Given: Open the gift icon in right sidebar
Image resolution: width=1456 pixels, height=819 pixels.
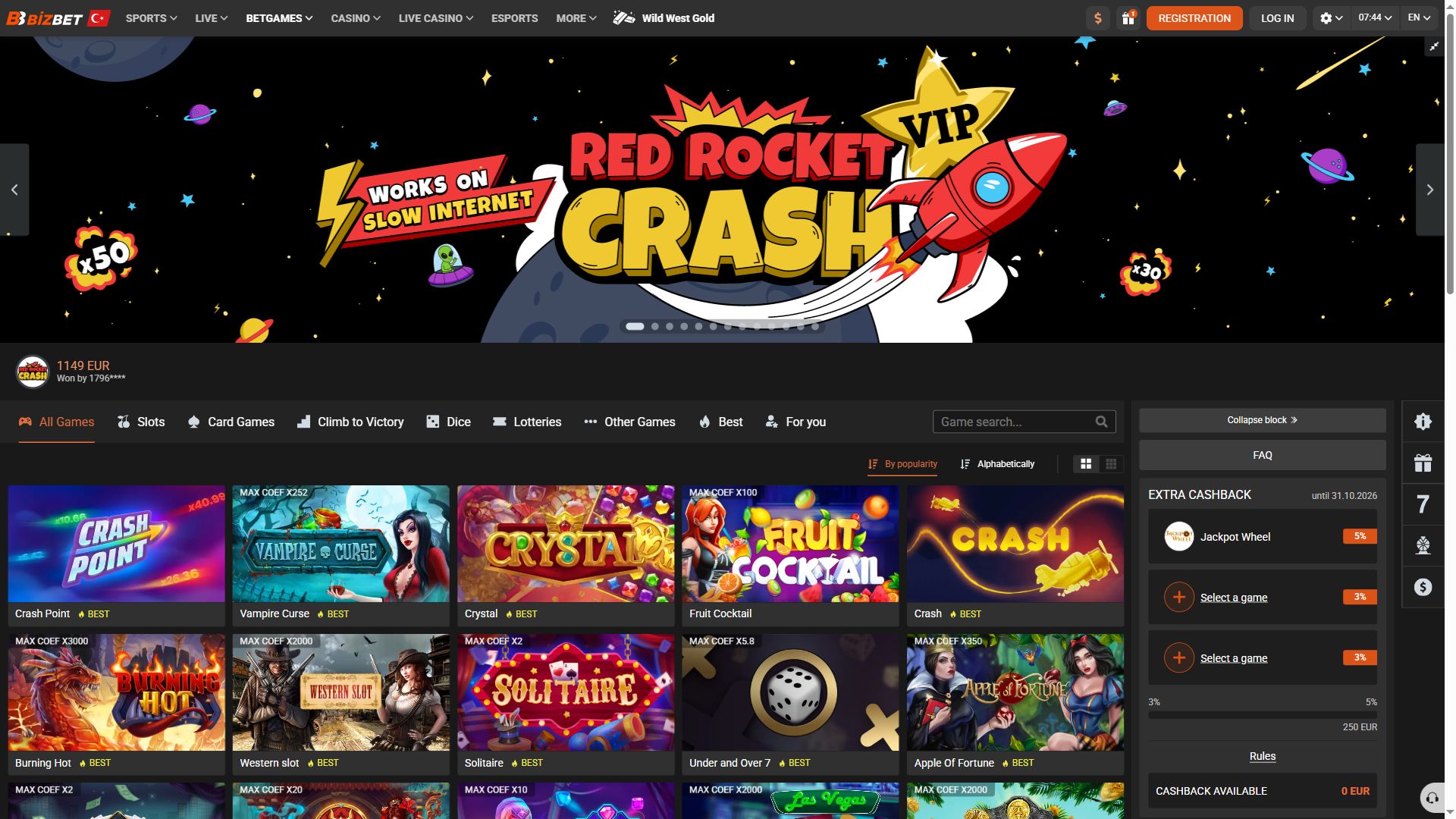Looking at the screenshot, I should 1423,463.
